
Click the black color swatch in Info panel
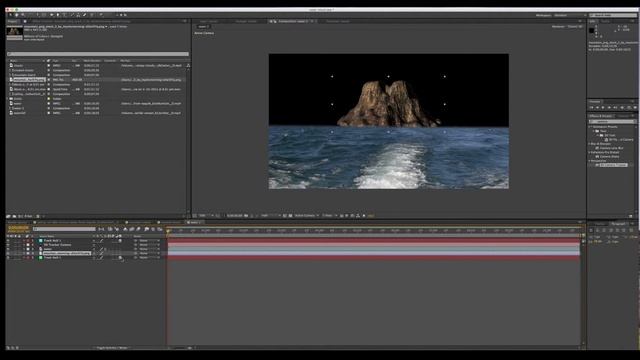point(591,30)
